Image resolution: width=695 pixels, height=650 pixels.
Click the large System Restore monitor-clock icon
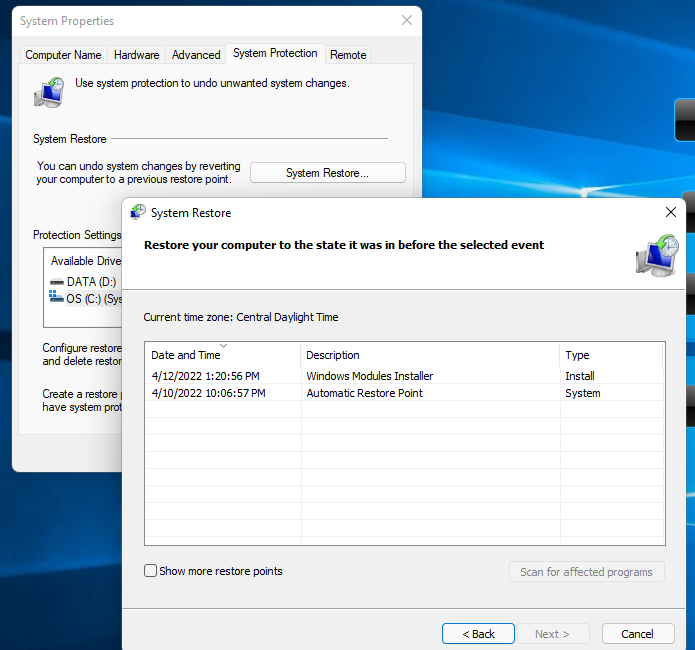657,256
